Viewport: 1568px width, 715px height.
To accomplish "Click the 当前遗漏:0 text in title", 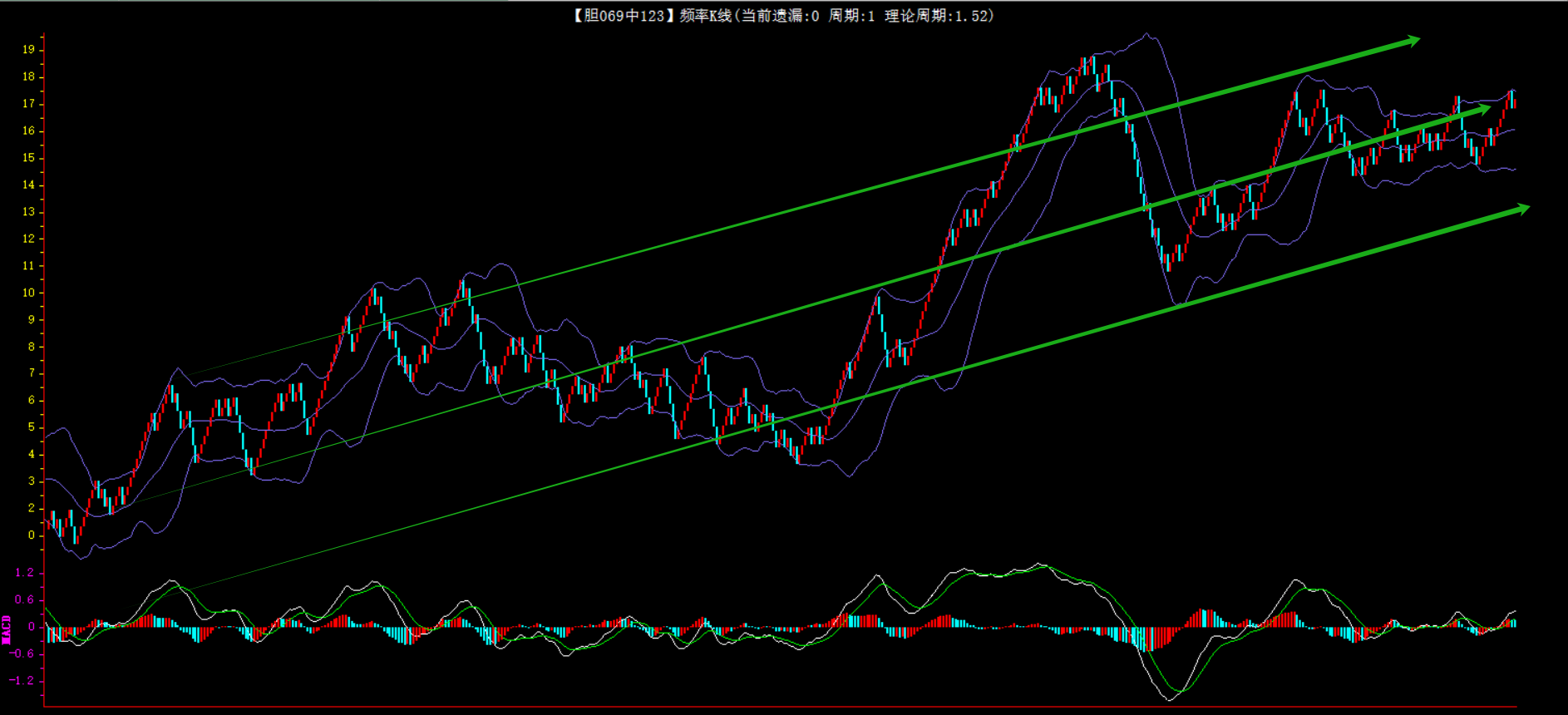I will pyautogui.click(x=779, y=16).
